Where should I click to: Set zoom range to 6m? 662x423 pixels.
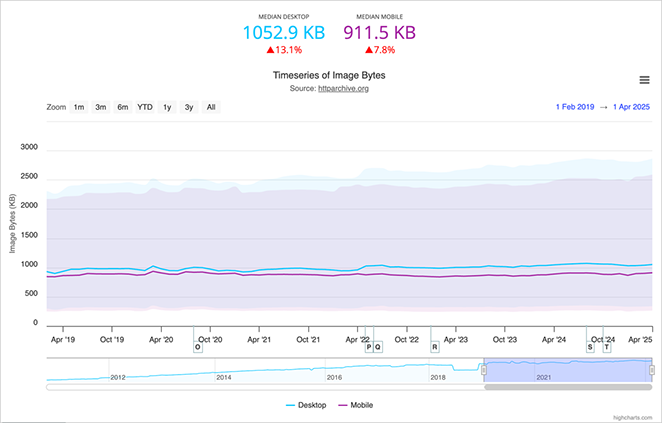click(x=122, y=107)
